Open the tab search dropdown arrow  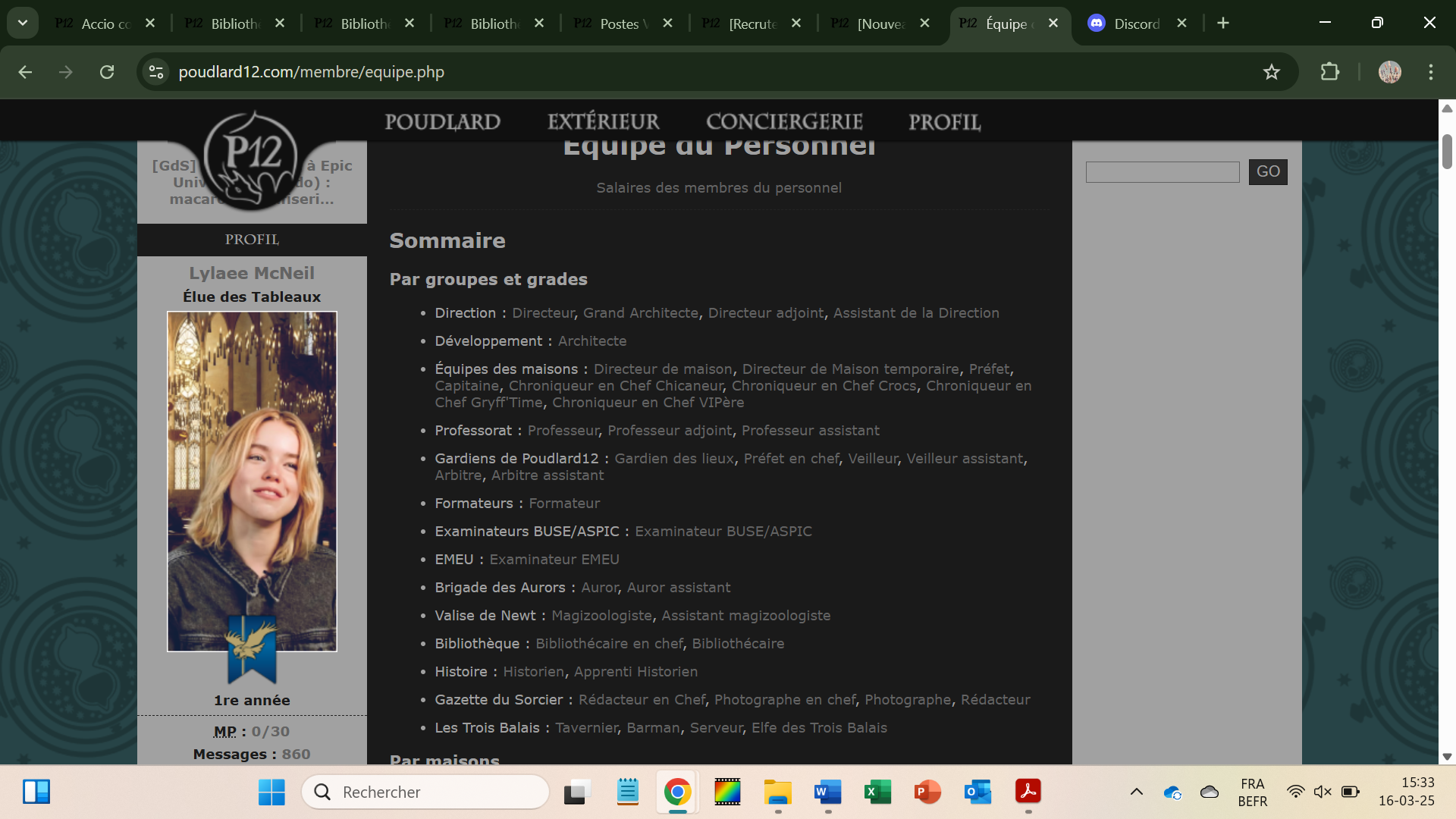click(x=23, y=24)
